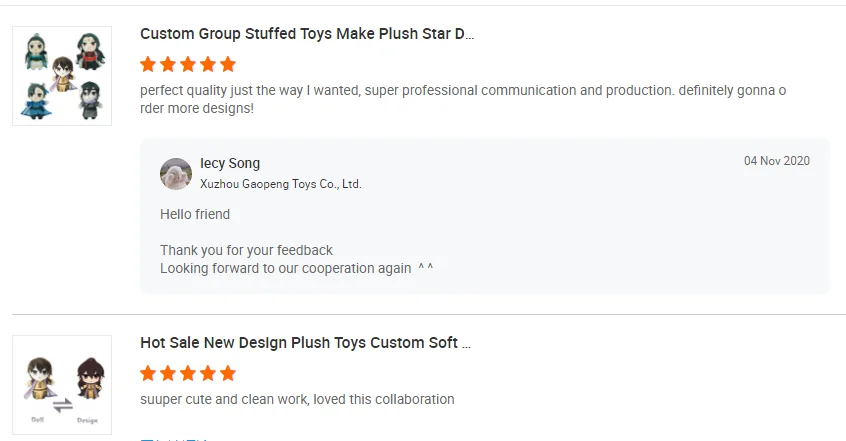Viewport: 846px width, 441px height.
Task: Click the second star of the second review
Action: point(168,373)
